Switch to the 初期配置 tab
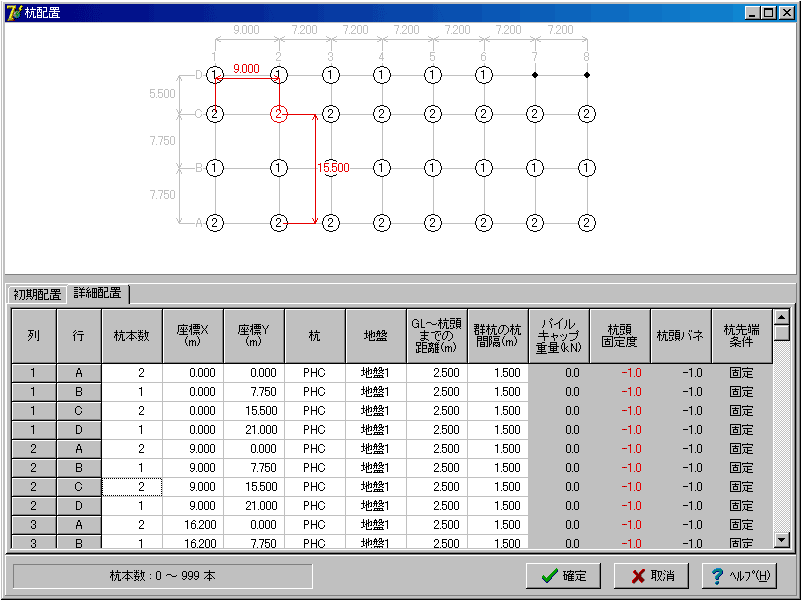 coord(37,294)
